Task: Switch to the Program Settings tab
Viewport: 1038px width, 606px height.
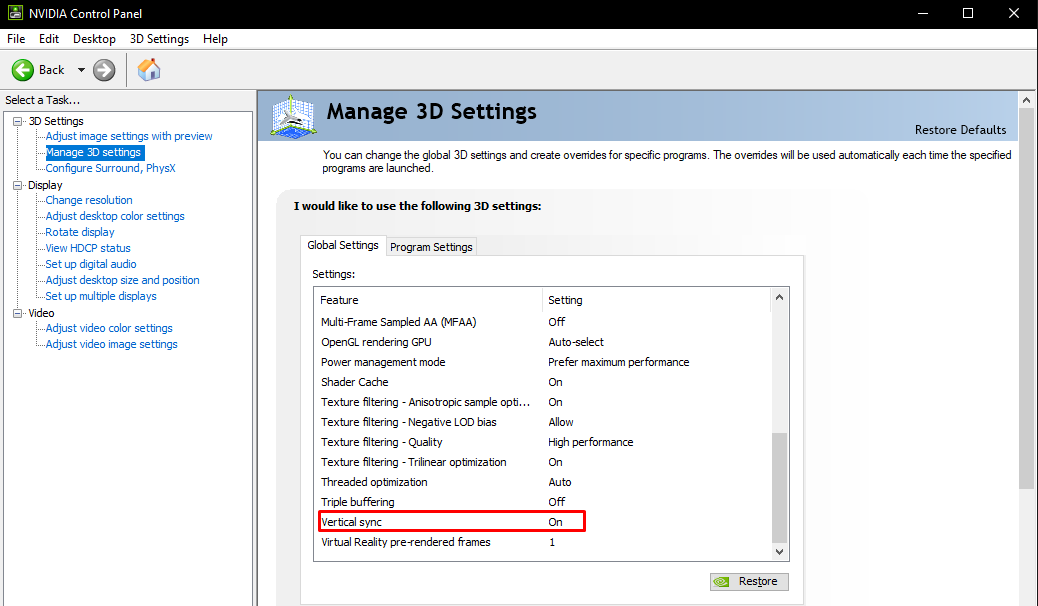Action: click(432, 247)
